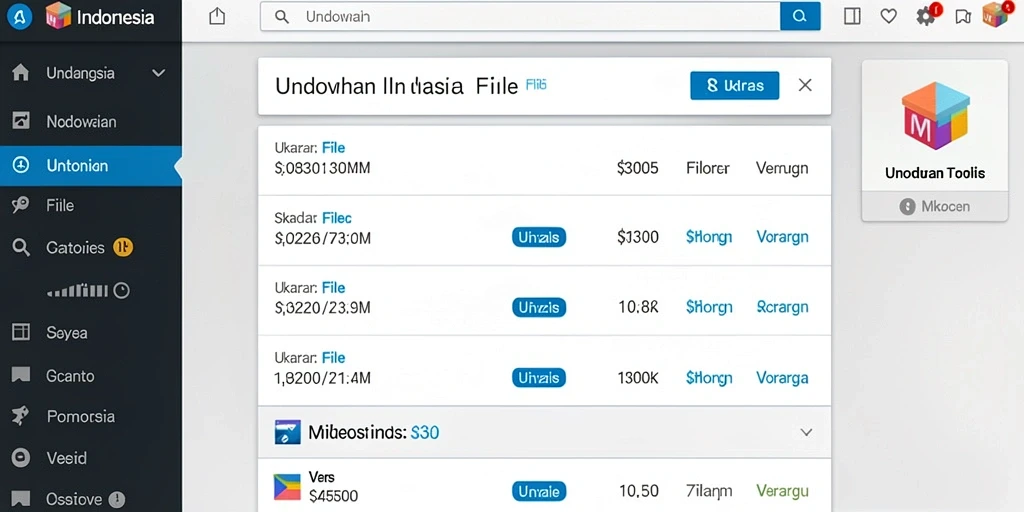
Task: Click the $,0226/73:0M value text
Action: coord(323,238)
